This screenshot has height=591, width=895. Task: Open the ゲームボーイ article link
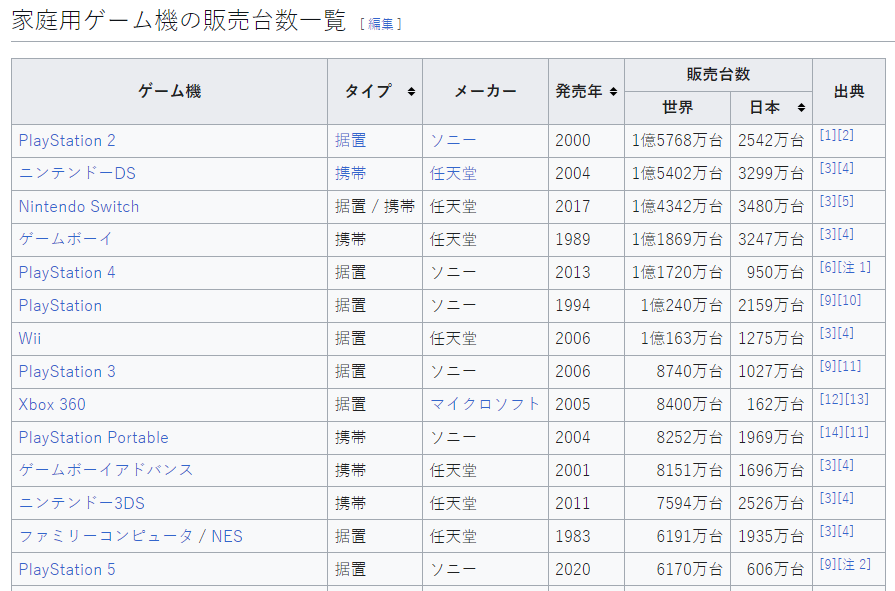click(66, 240)
